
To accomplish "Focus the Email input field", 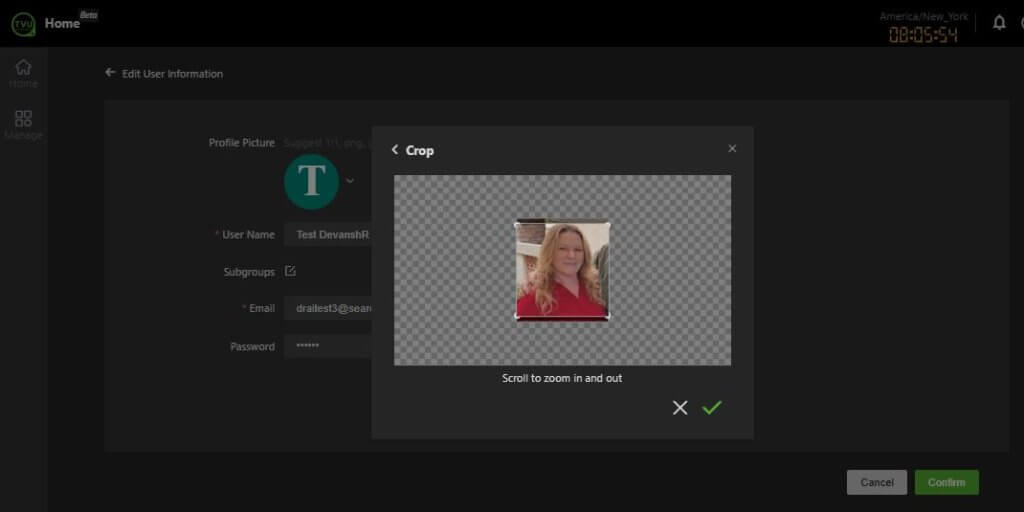I will (x=328, y=308).
